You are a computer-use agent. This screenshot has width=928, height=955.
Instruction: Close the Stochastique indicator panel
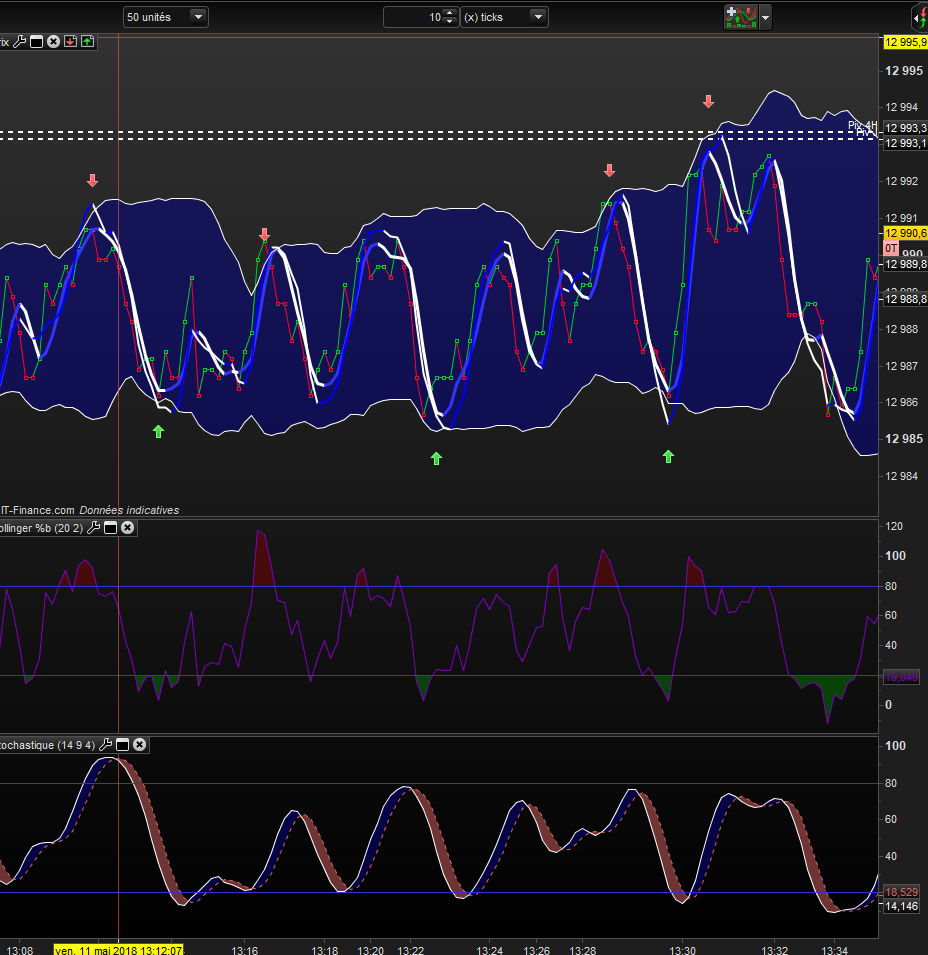pyautogui.click(x=140, y=745)
